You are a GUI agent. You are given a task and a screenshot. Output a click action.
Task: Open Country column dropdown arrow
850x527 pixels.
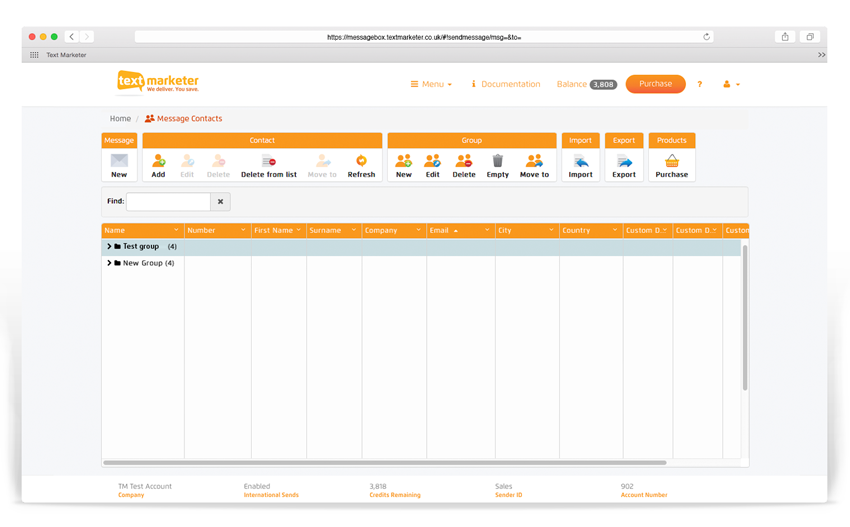(615, 230)
